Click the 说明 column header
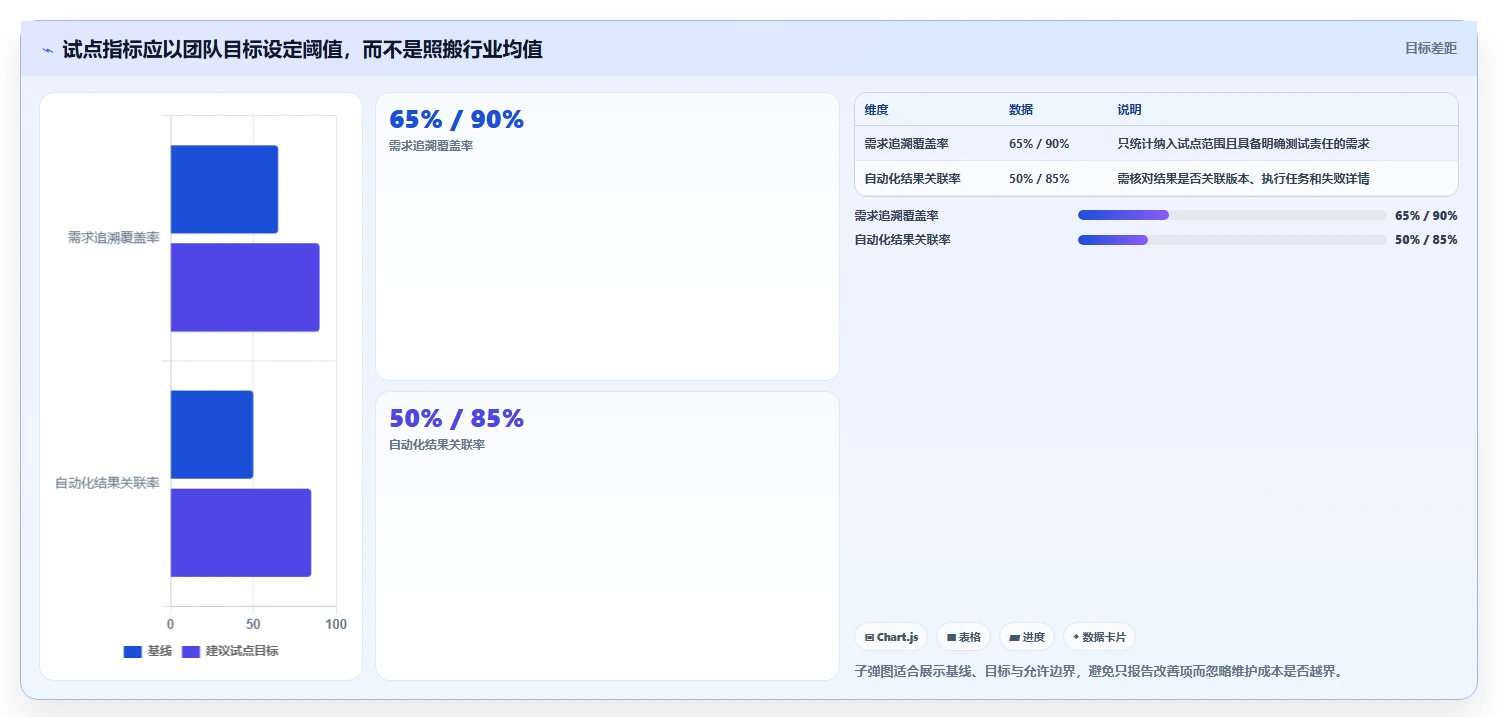 point(1129,110)
